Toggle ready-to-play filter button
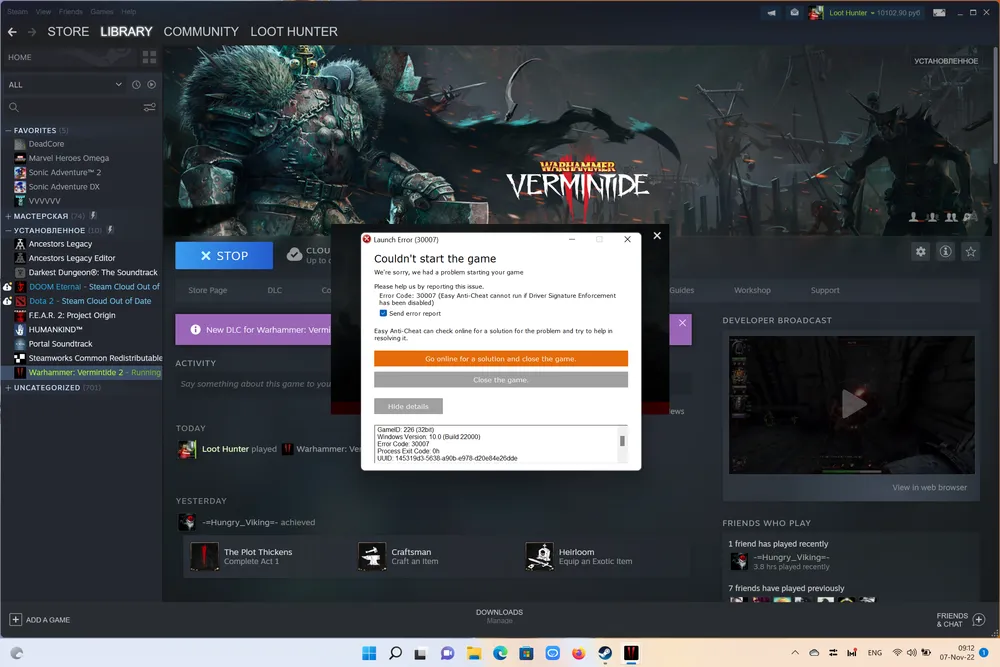 152,85
